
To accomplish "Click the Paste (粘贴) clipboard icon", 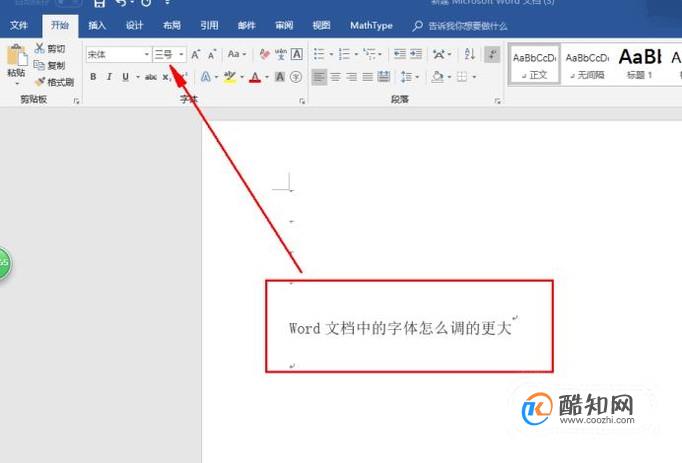I will [x=17, y=57].
